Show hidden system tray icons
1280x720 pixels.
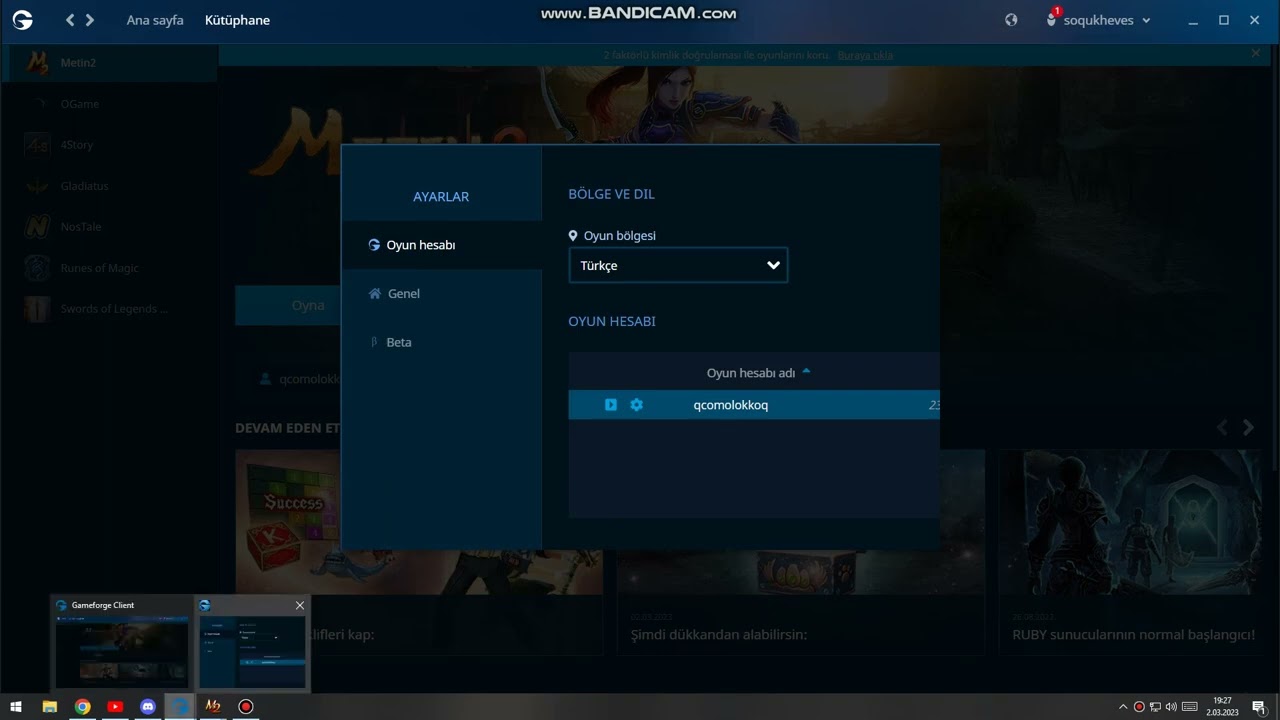pos(1123,707)
